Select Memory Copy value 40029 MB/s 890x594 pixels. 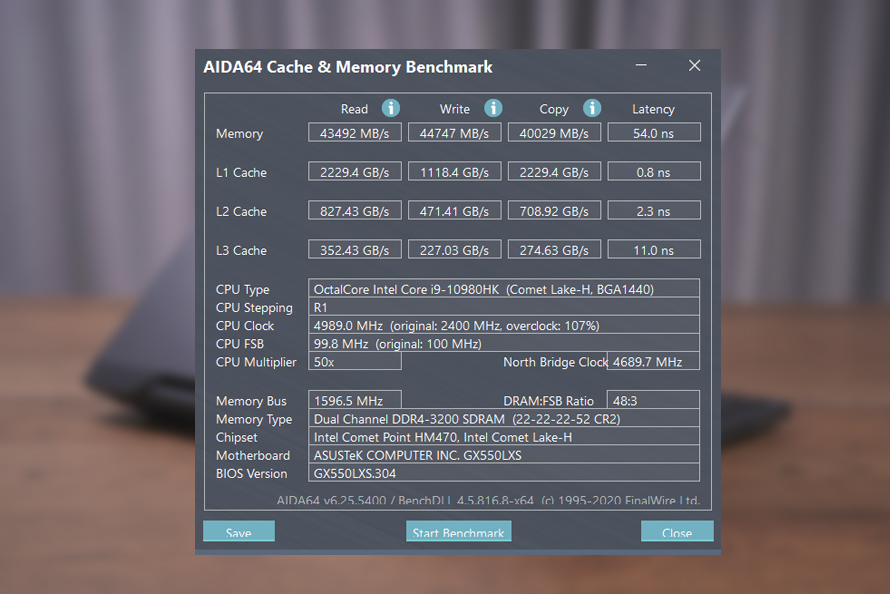pos(555,133)
